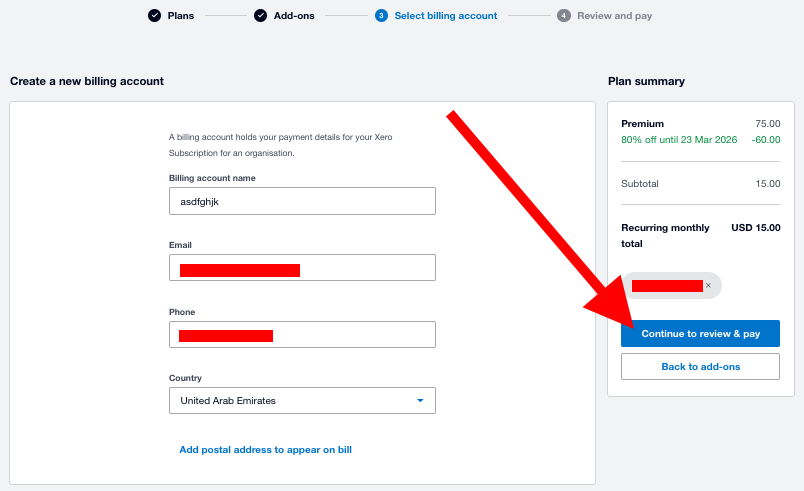Select the 'Select billing account' step label
The width and height of the screenshot is (804, 491).
point(445,16)
